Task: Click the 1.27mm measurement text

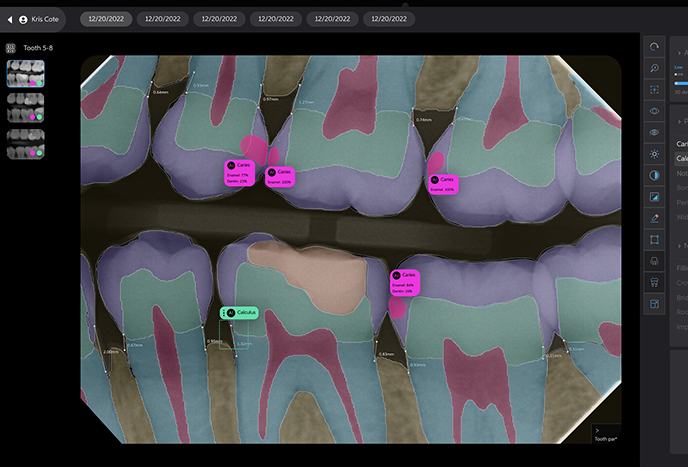Action: click(x=306, y=102)
